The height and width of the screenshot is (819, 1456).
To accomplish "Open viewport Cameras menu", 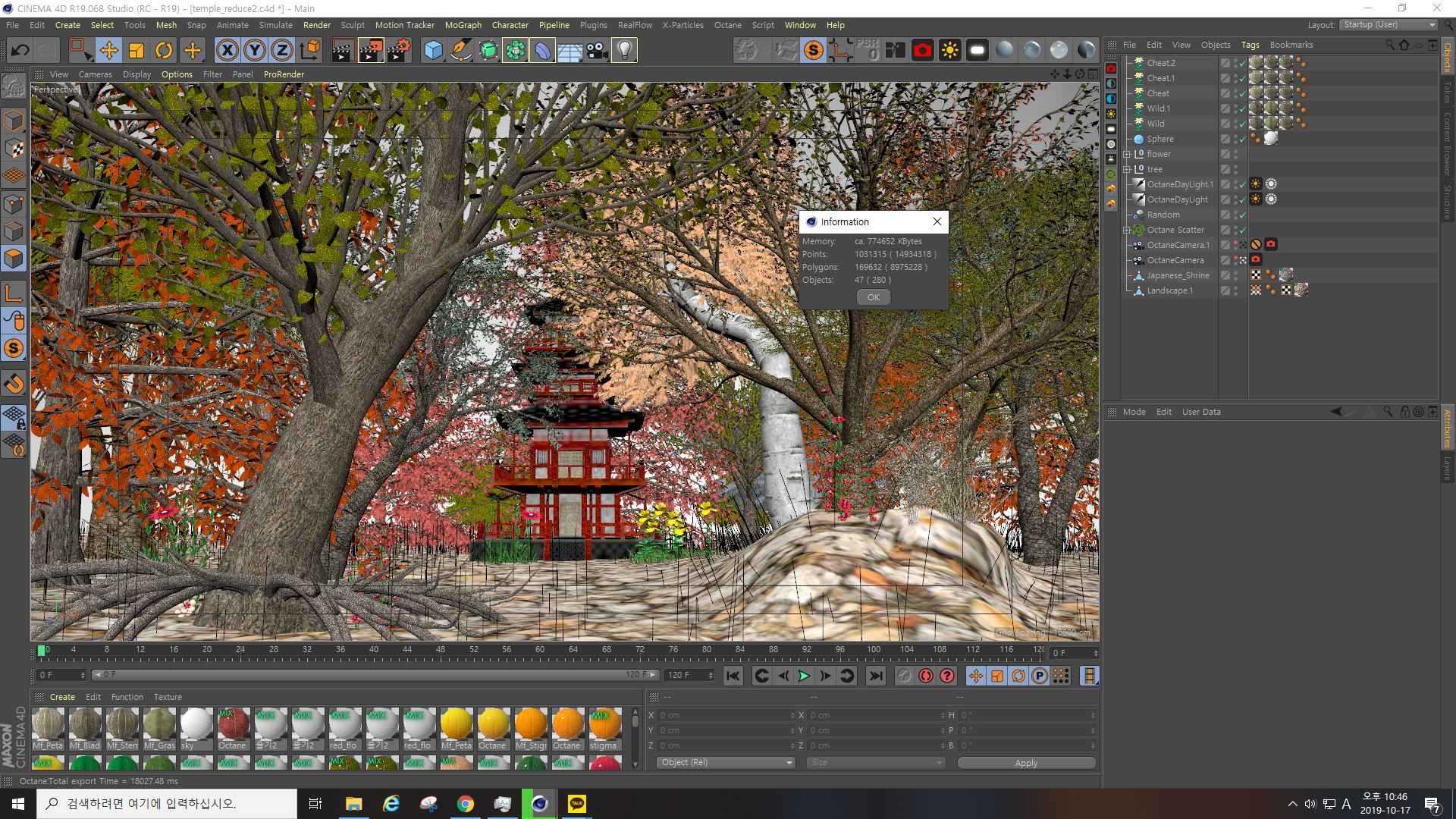I will pyautogui.click(x=95, y=74).
